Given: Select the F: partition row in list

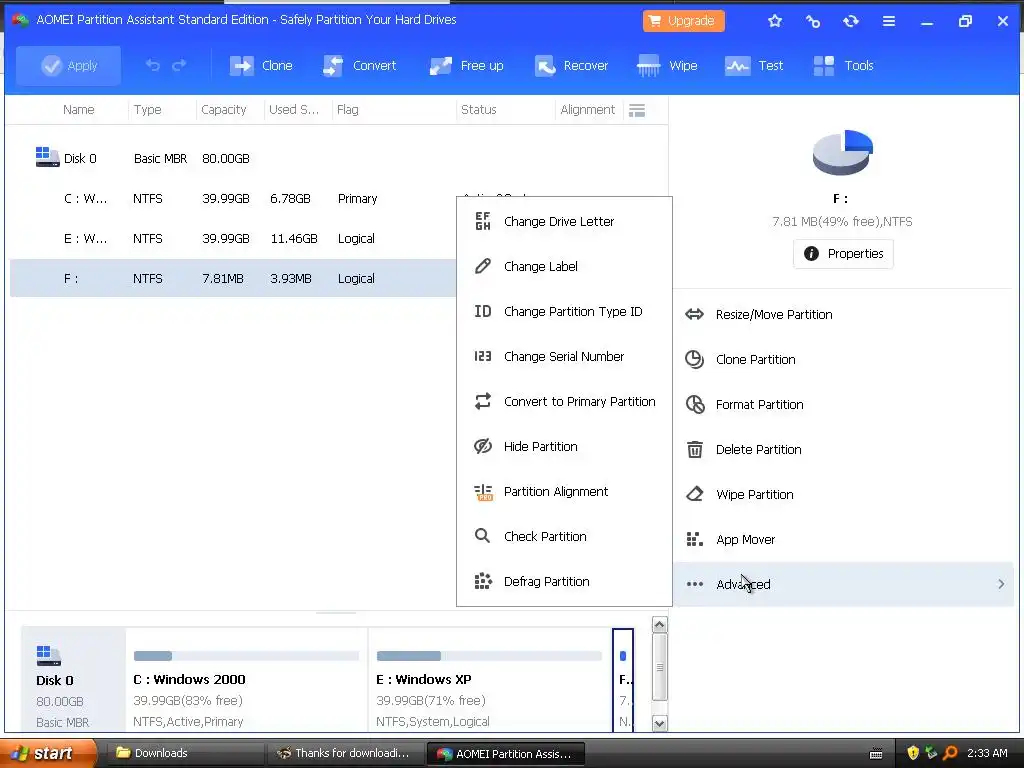Looking at the screenshot, I should [232, 278].
